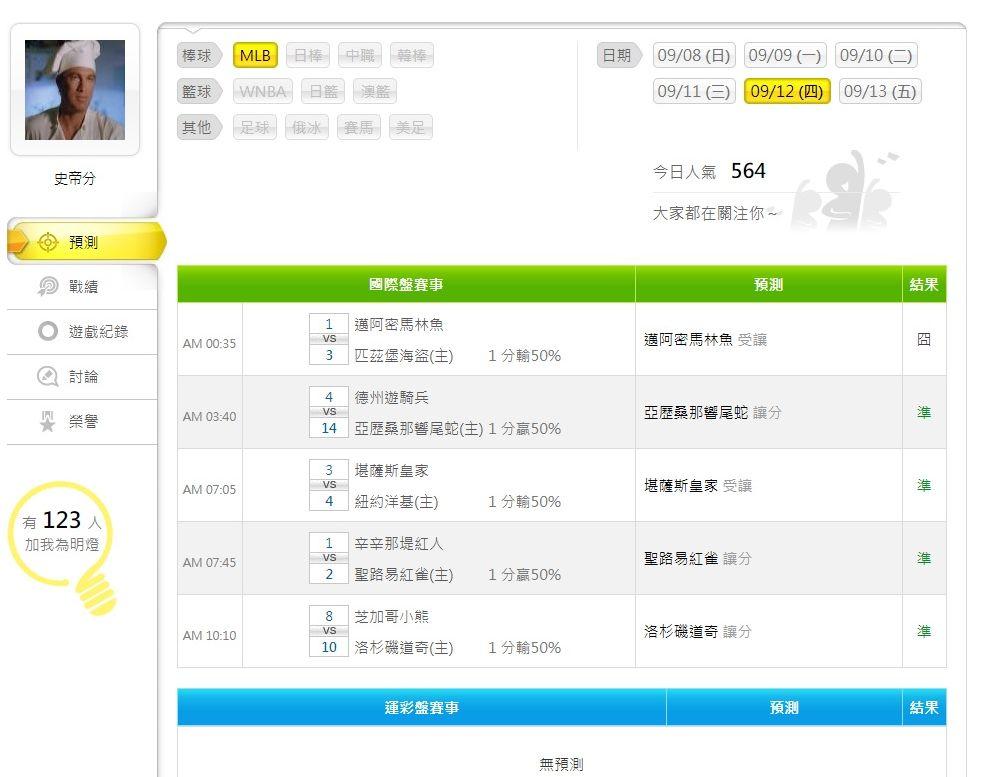The width and height of the screenshot is (984, 777).
Task: Click 芝加哥小熊 team name
Action: pos(392,616)
